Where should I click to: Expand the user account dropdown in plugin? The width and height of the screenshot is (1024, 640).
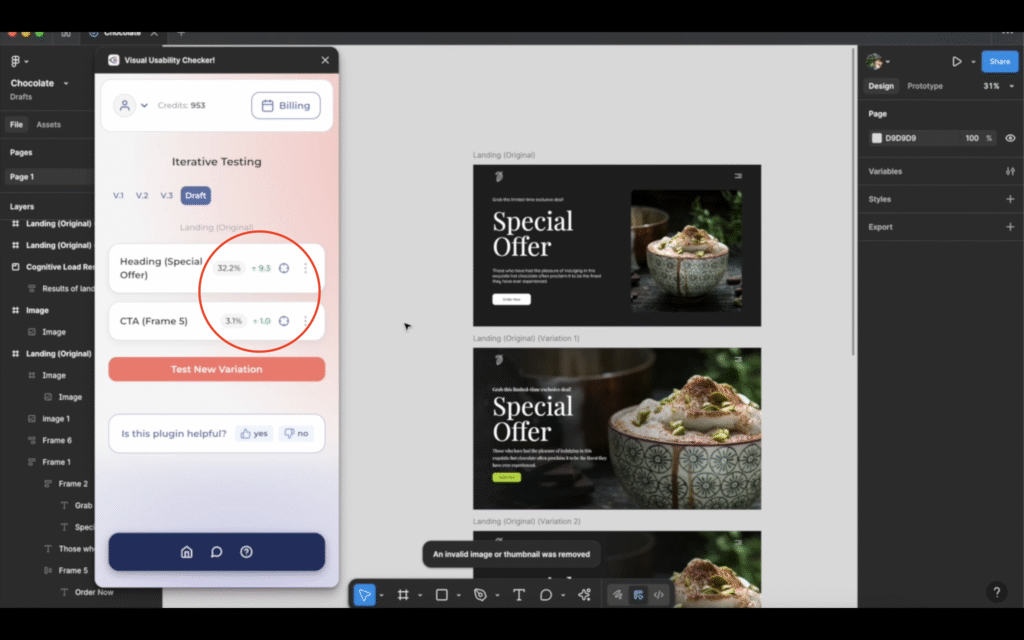click(x=131, y=105)
